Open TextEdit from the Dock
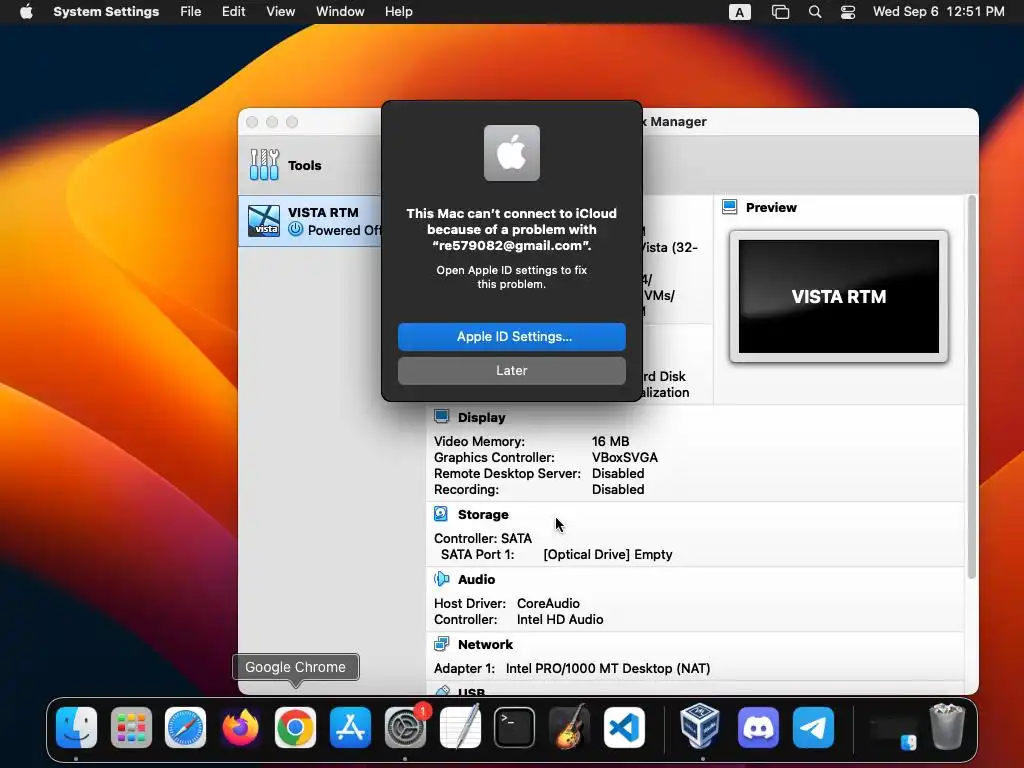The height and width of the screenshot is (768, 1024). tap(460, 727)
